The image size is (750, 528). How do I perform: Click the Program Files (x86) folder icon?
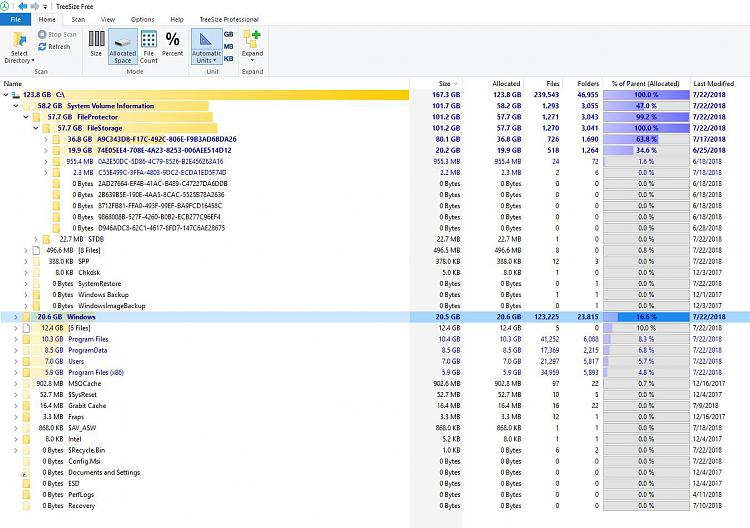coord(26,373)
